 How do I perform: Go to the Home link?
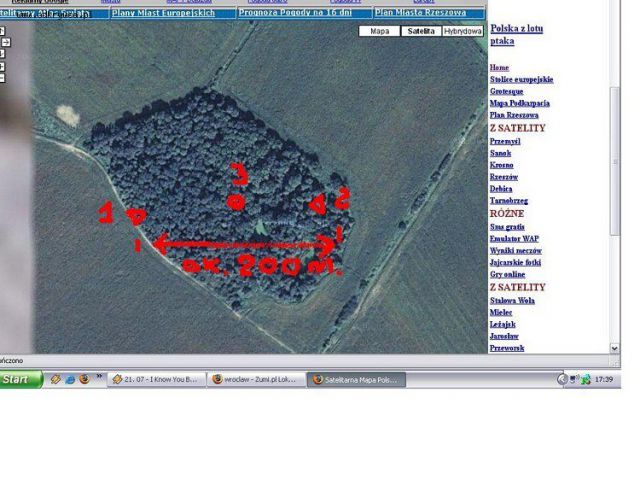click(499, 67)
